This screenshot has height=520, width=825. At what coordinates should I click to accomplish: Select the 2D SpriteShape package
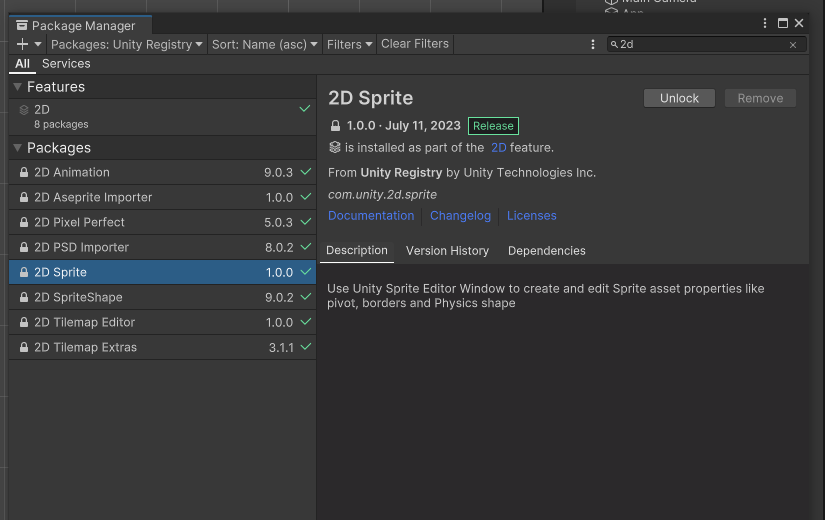[x=163, y=297]
